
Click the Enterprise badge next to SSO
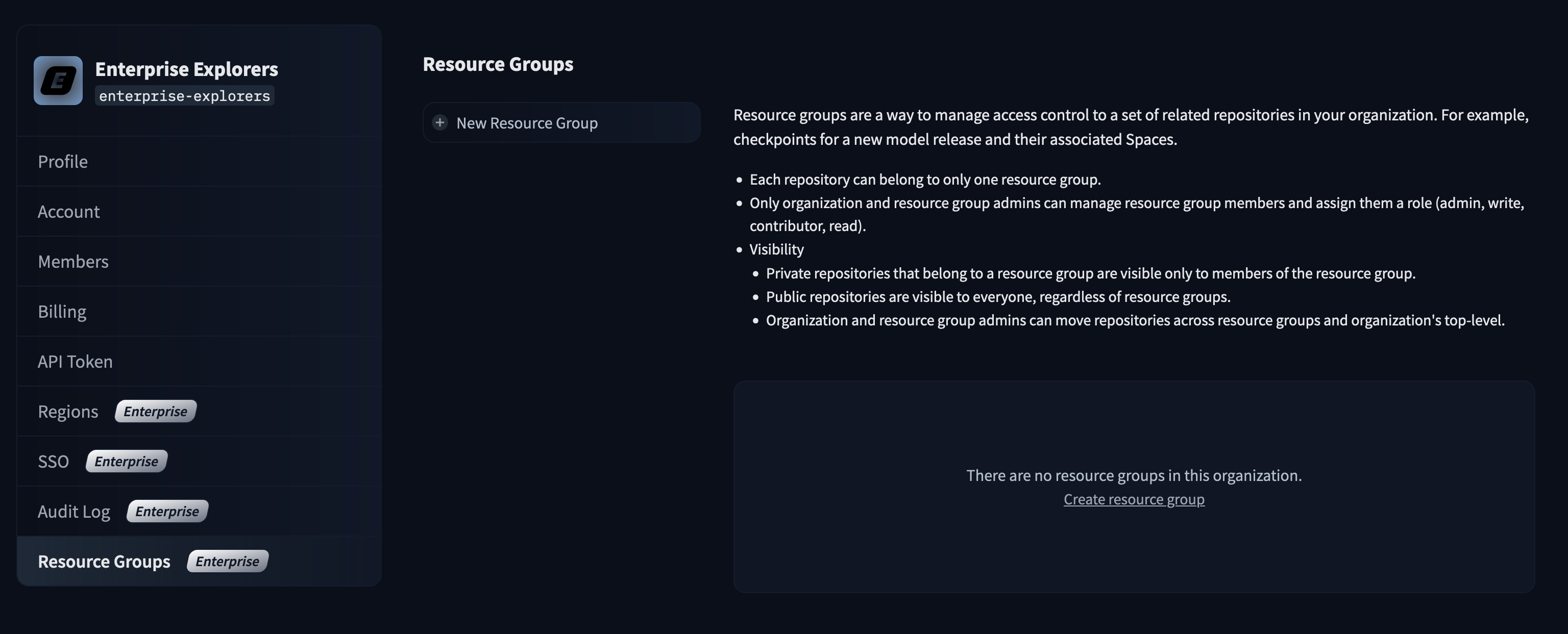tap(126, 461)
